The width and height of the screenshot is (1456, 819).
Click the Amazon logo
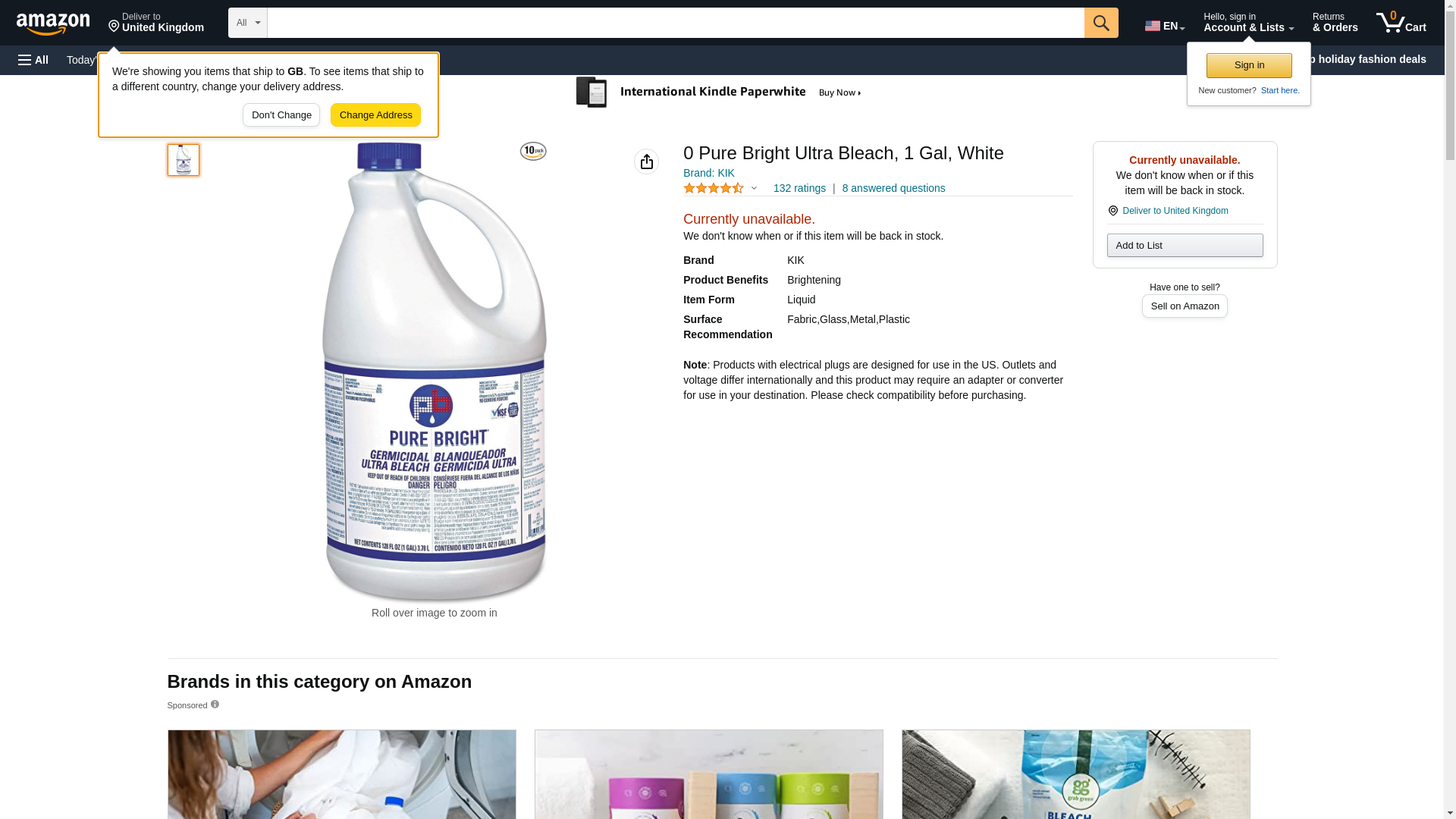[53, 24]
